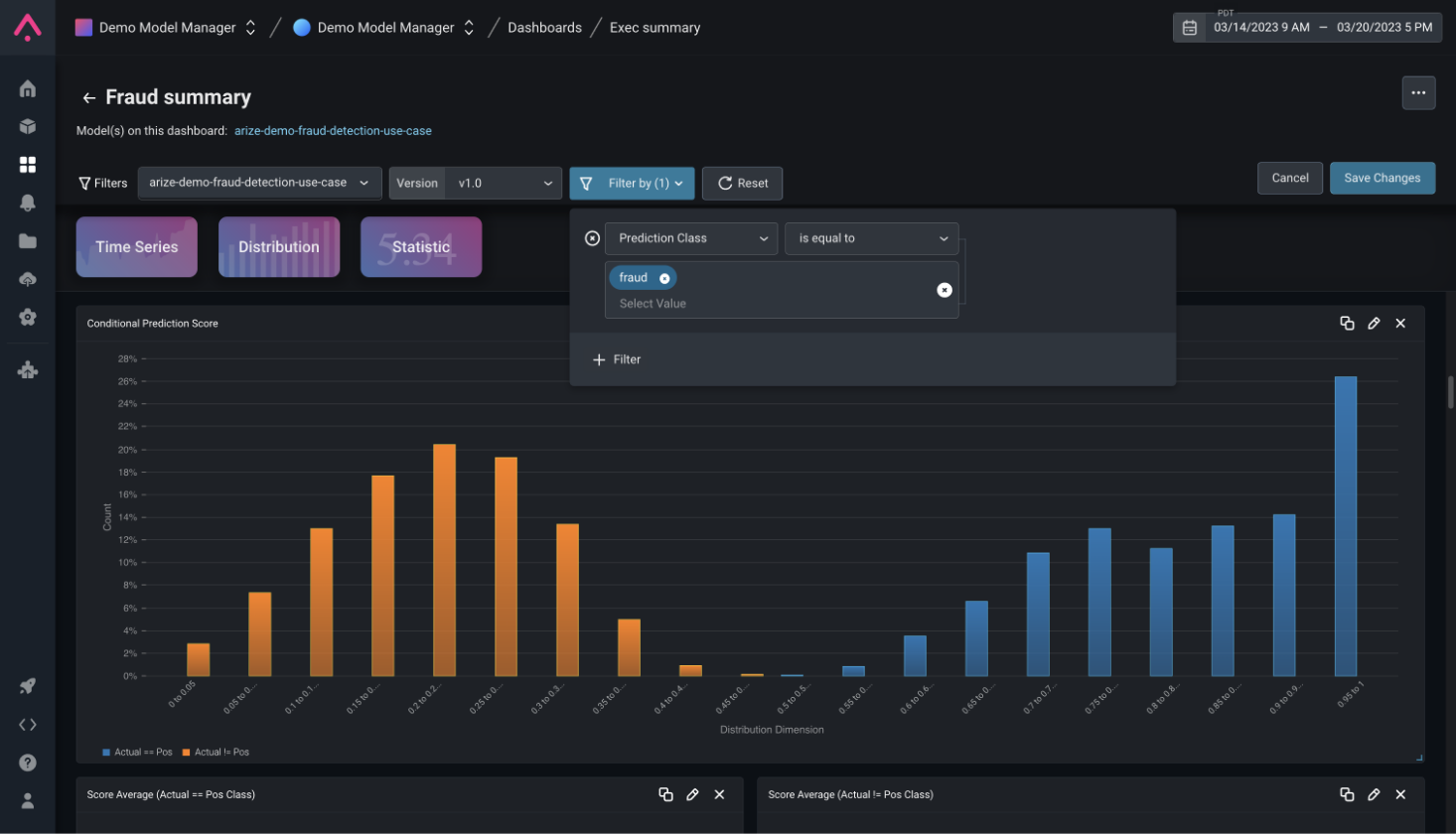The height and width of the screenshot is (834, 1456).
Task: Open the settings gear icon in sidebar
Action: tap(28, 317)
